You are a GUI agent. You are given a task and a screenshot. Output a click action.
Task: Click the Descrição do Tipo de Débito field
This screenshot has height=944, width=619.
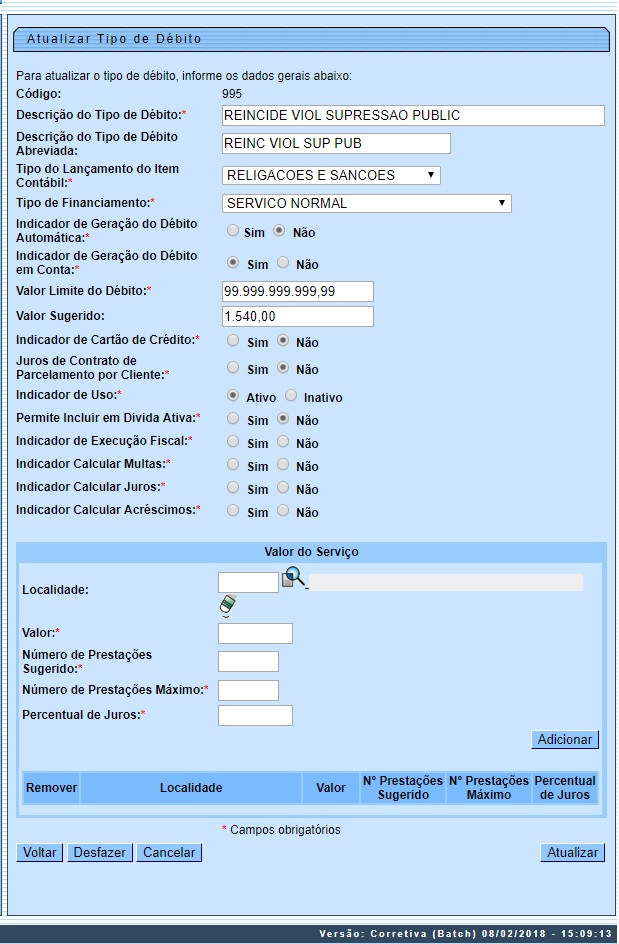coord(412,115)
